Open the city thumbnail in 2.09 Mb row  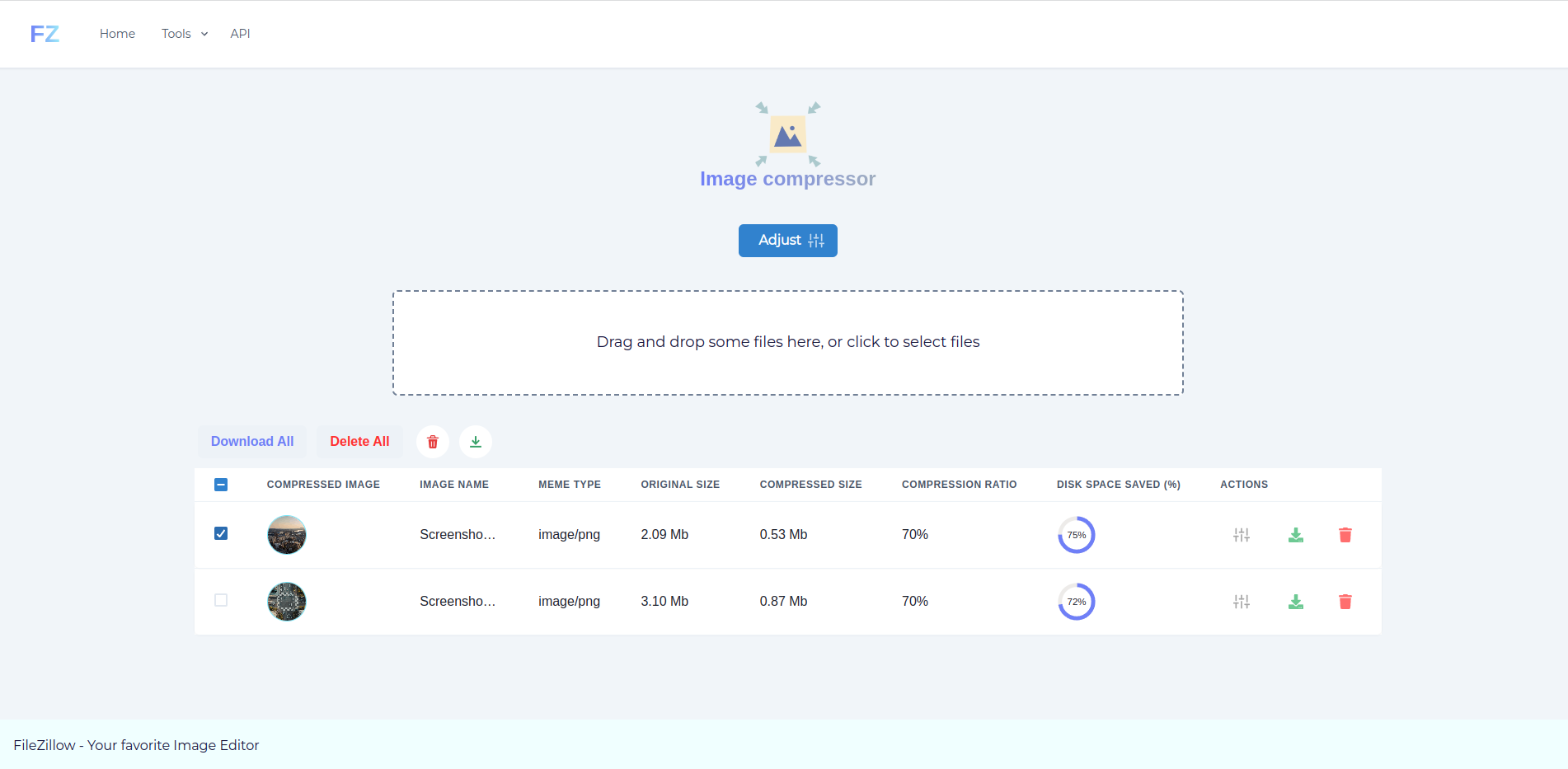click(287, 535)
